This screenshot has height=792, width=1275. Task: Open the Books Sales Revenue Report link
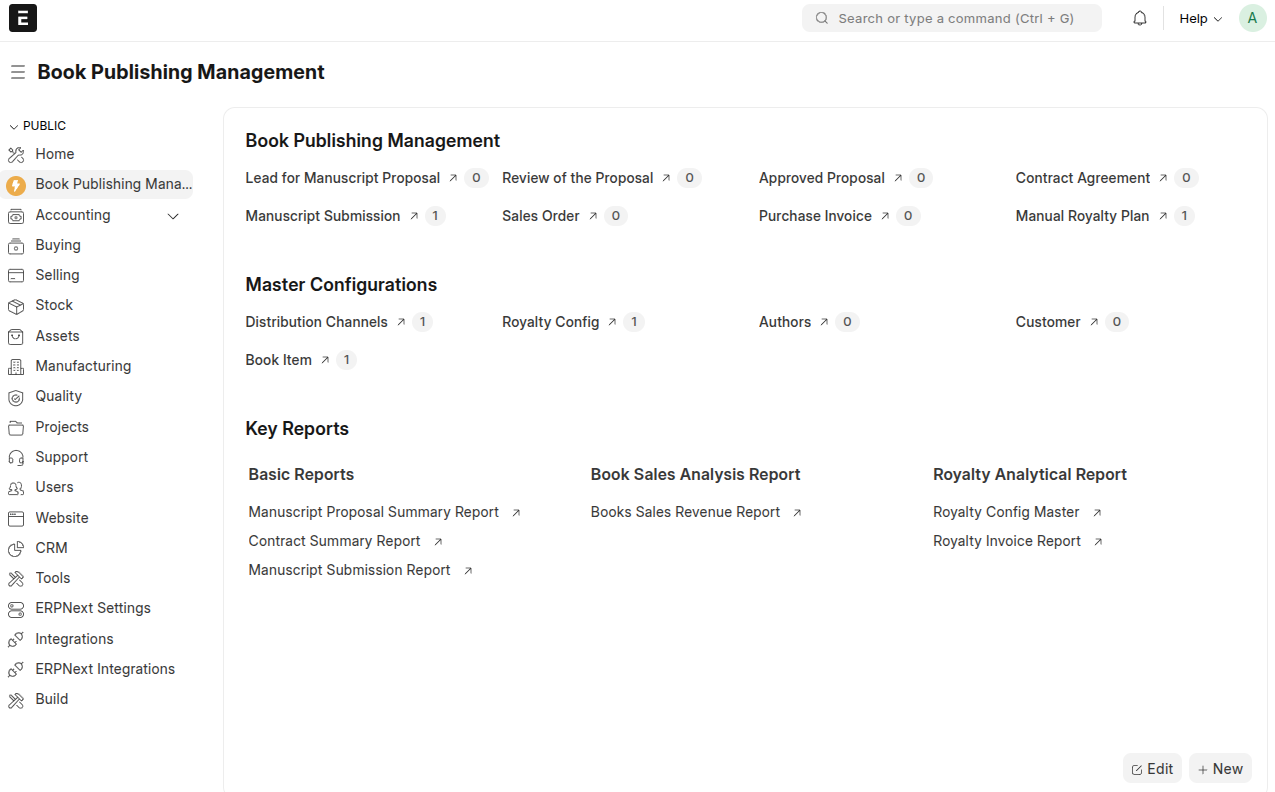click(x=685, y=511)
